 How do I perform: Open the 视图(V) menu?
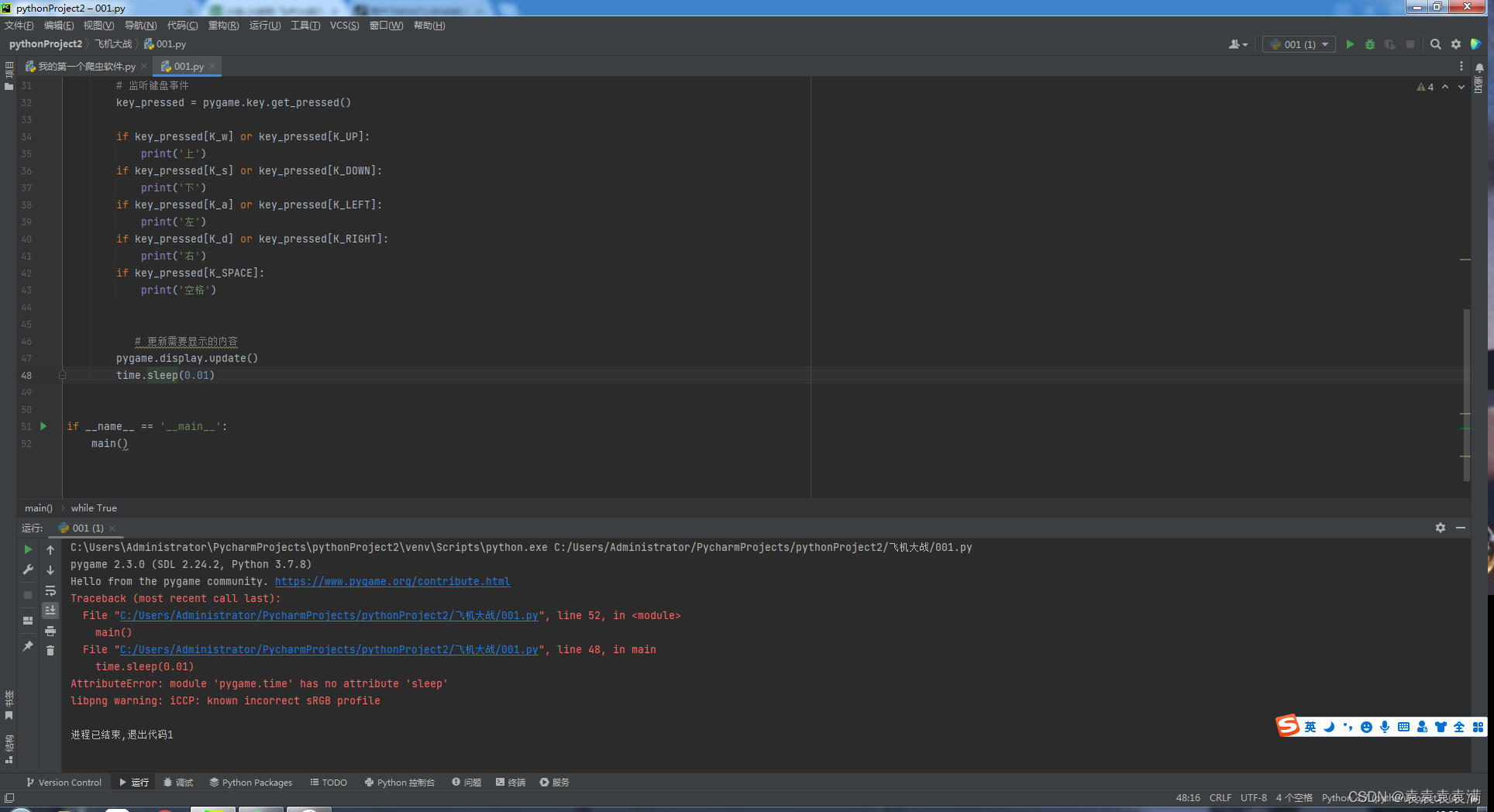pyautogui.click(x=99, y=26)
